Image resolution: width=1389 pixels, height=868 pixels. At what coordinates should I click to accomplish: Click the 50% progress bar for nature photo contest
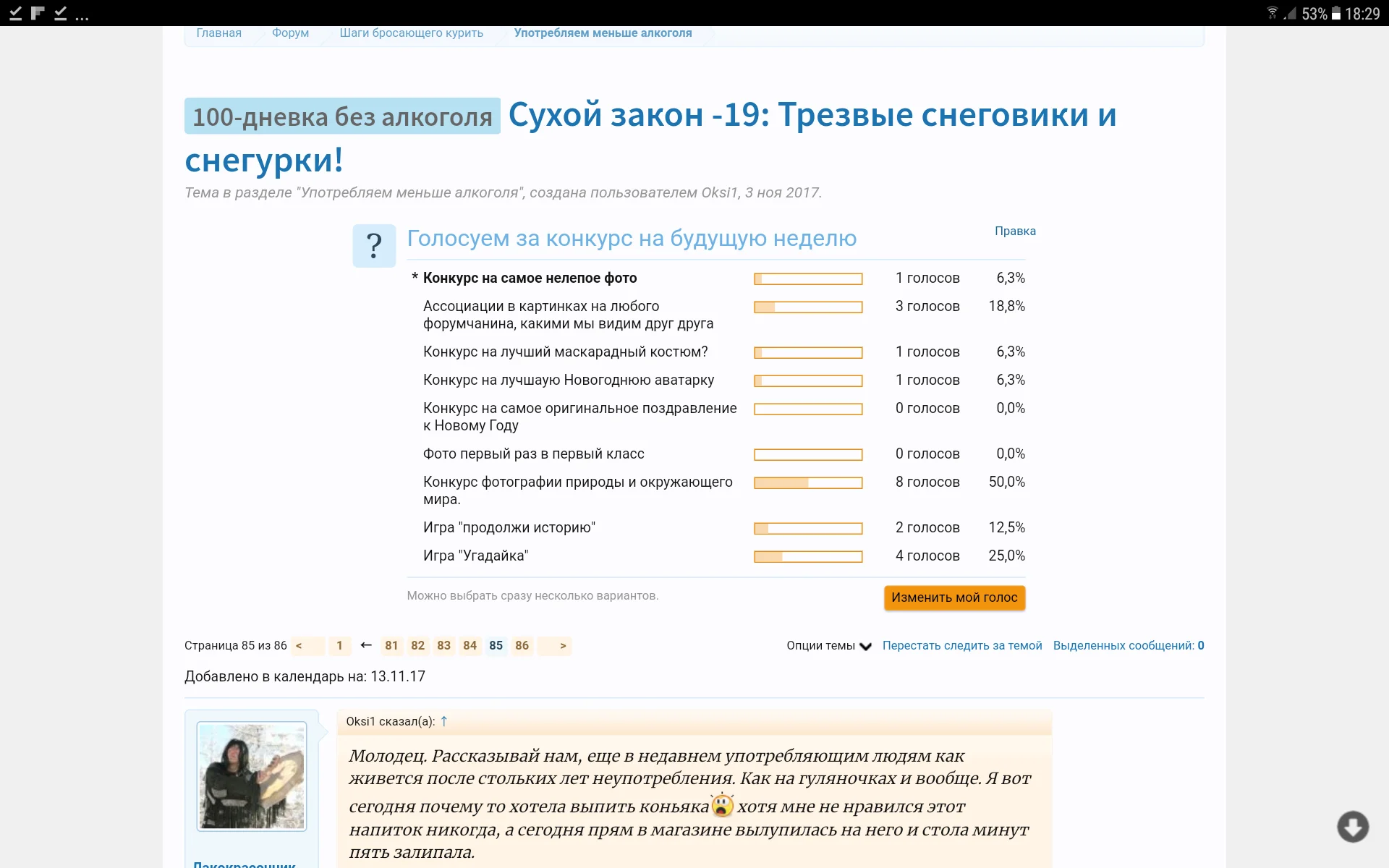pyautogui.click(x=808, y=482)
